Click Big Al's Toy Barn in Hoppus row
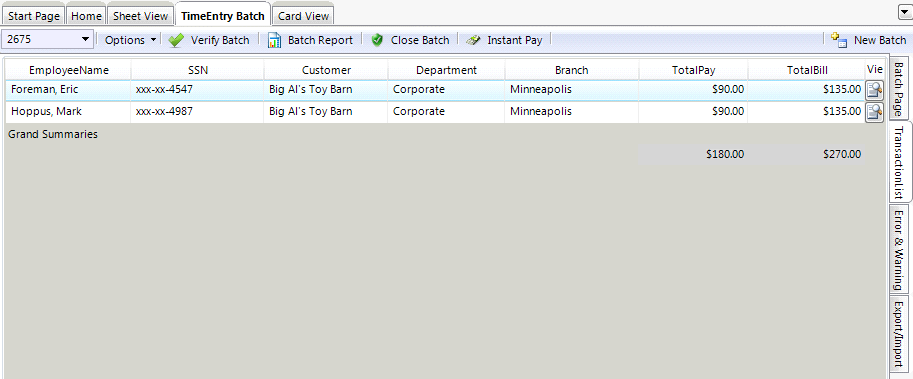 tap(326, 111)
